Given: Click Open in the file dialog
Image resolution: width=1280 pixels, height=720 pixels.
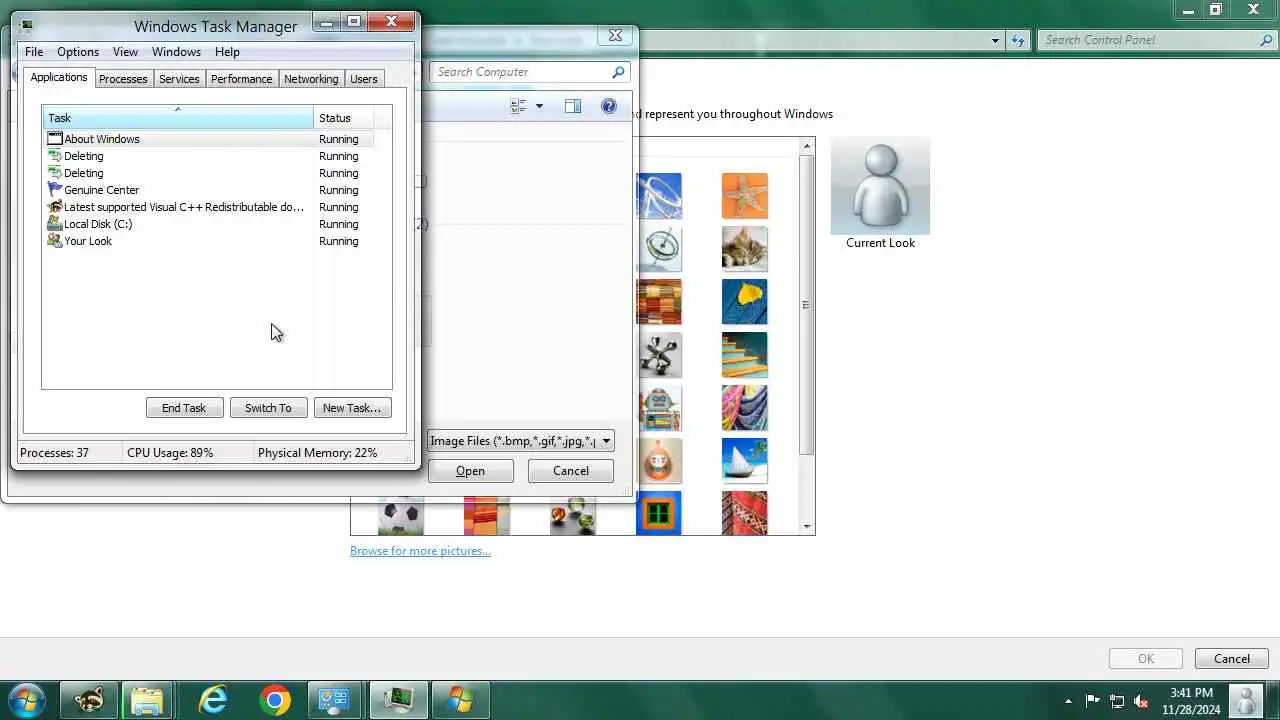Looking at the screenshot, I should tap(470, 471).
